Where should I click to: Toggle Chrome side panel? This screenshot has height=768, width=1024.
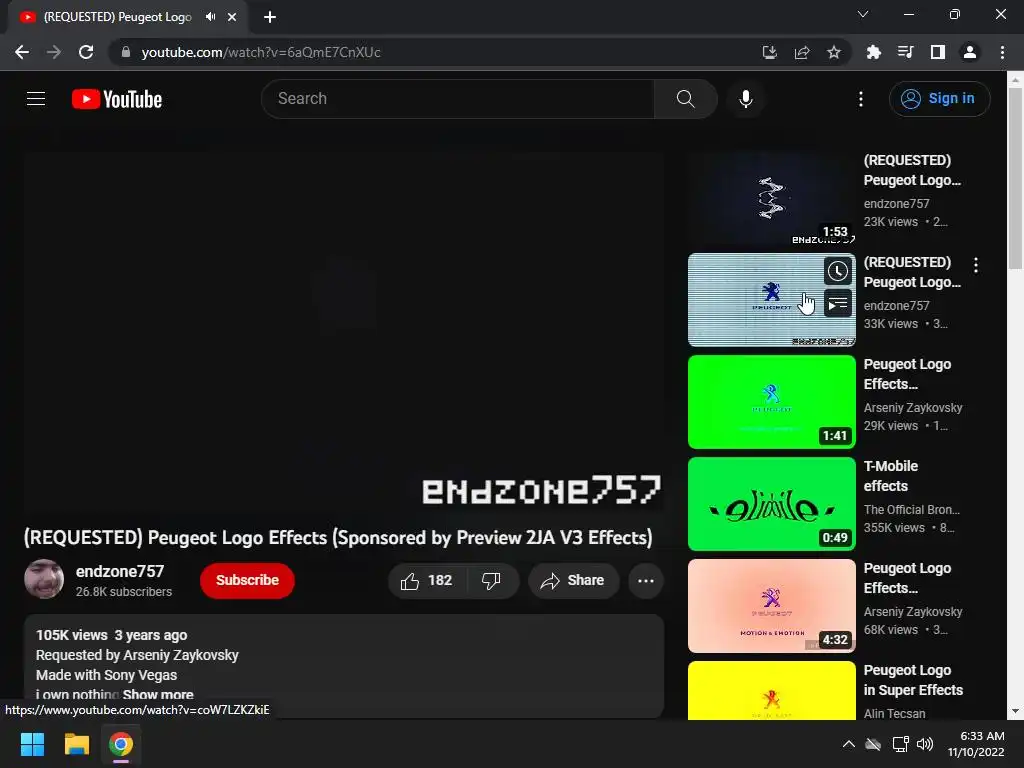tap(938, 52)
